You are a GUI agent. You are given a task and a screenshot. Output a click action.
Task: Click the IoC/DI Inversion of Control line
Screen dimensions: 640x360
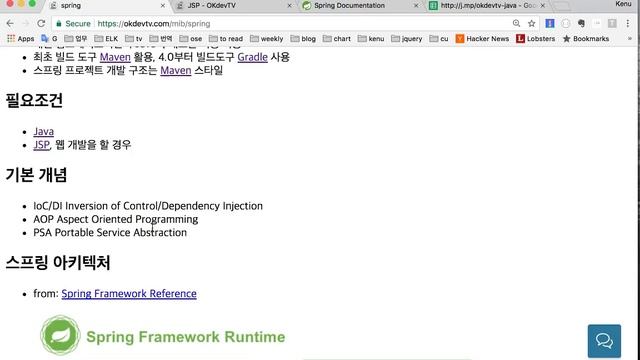148,206
